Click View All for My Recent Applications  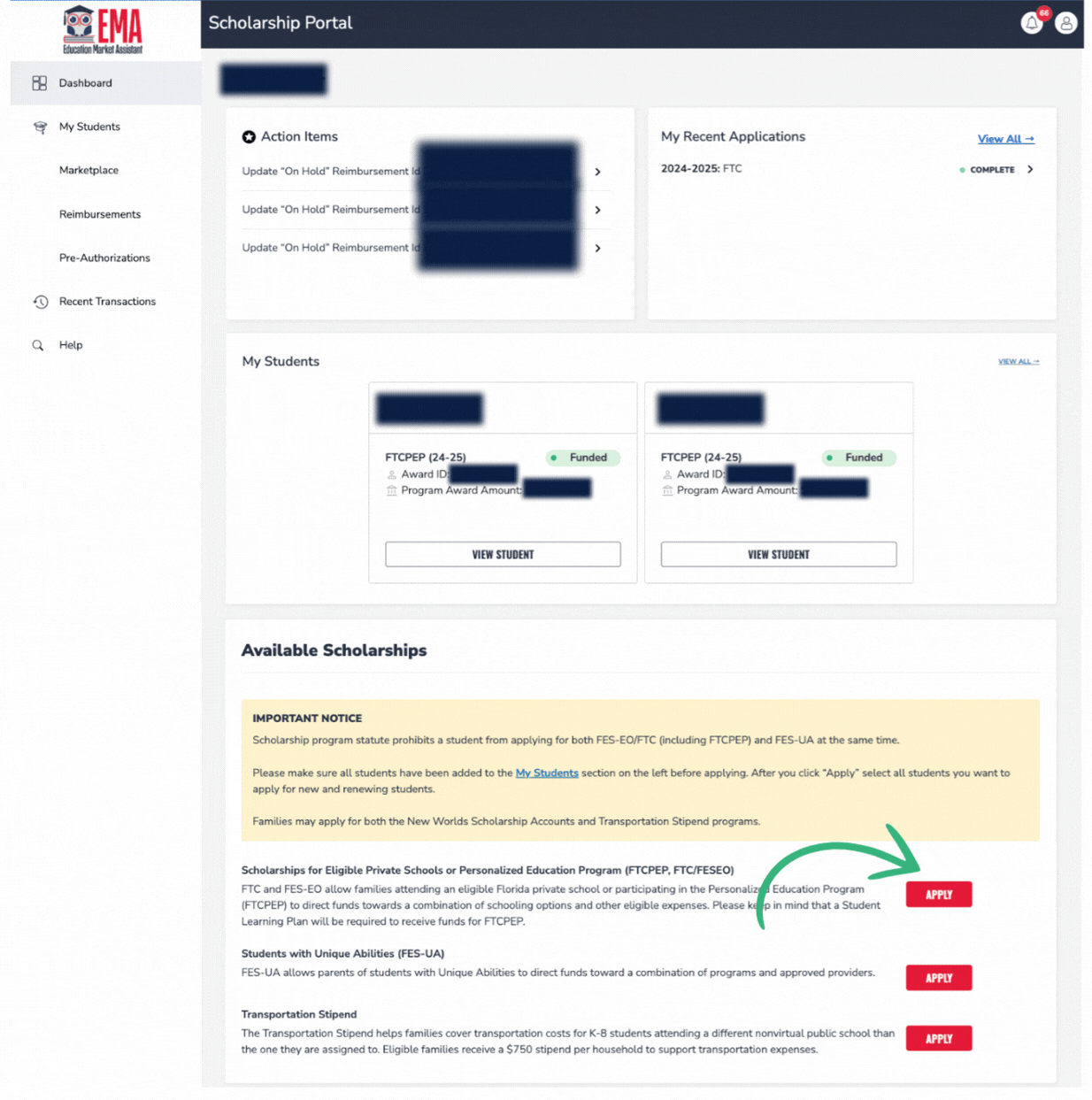point(1004,139)
